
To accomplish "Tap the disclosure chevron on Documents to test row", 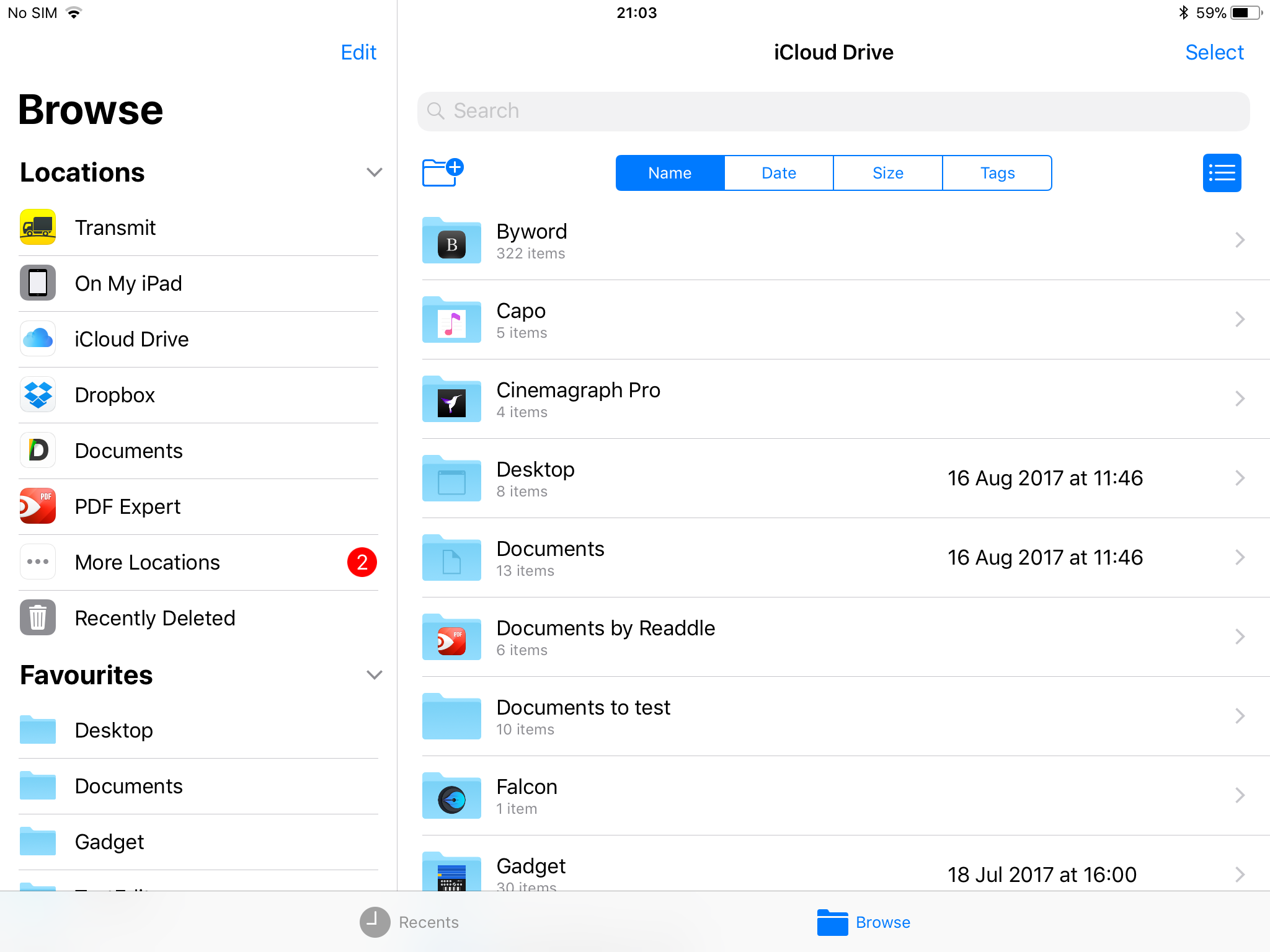I will 1240,716.
